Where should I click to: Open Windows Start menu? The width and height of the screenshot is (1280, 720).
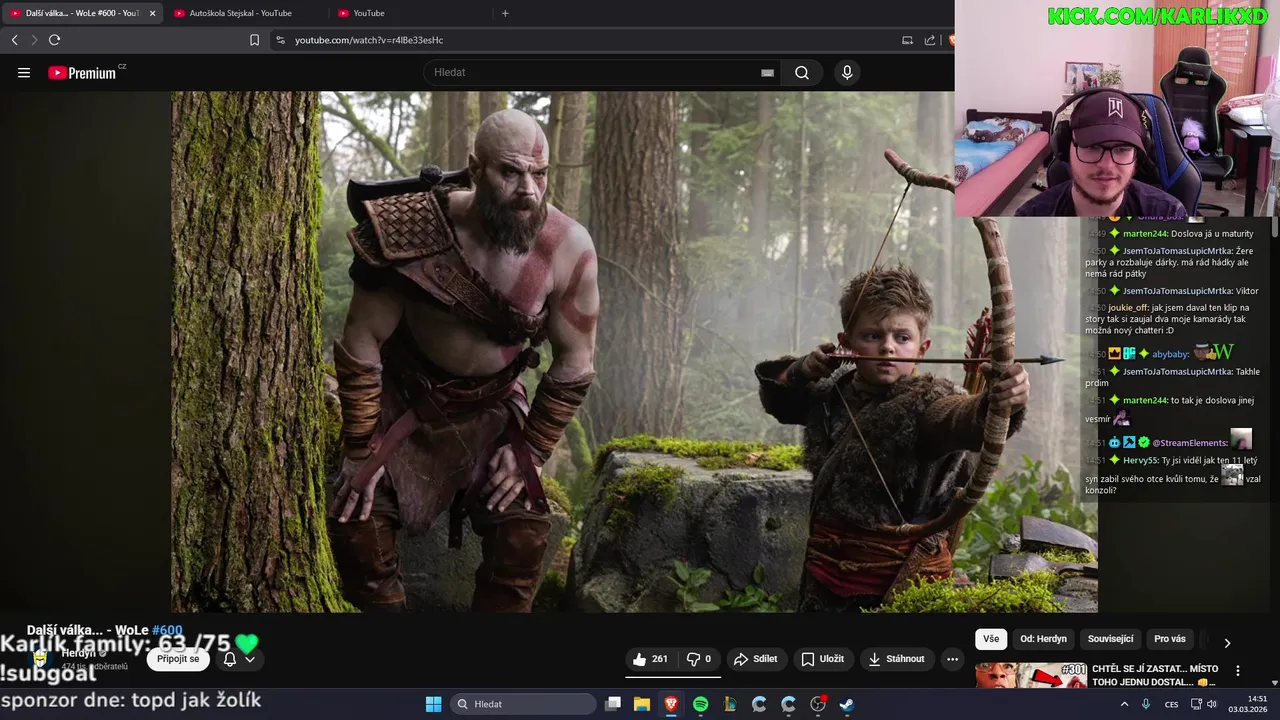[x=433, y=704]
